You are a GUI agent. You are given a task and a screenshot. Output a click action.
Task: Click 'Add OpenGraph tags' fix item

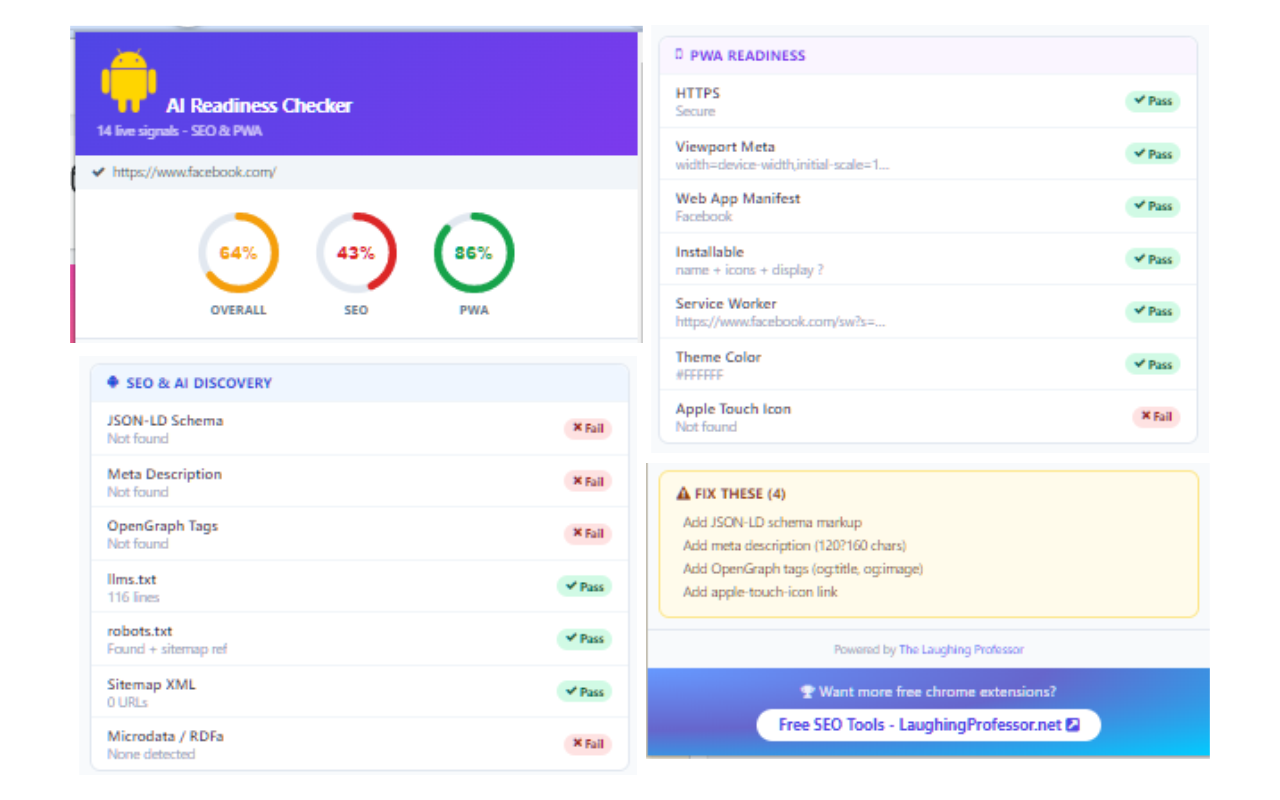[x=803, y=569]
